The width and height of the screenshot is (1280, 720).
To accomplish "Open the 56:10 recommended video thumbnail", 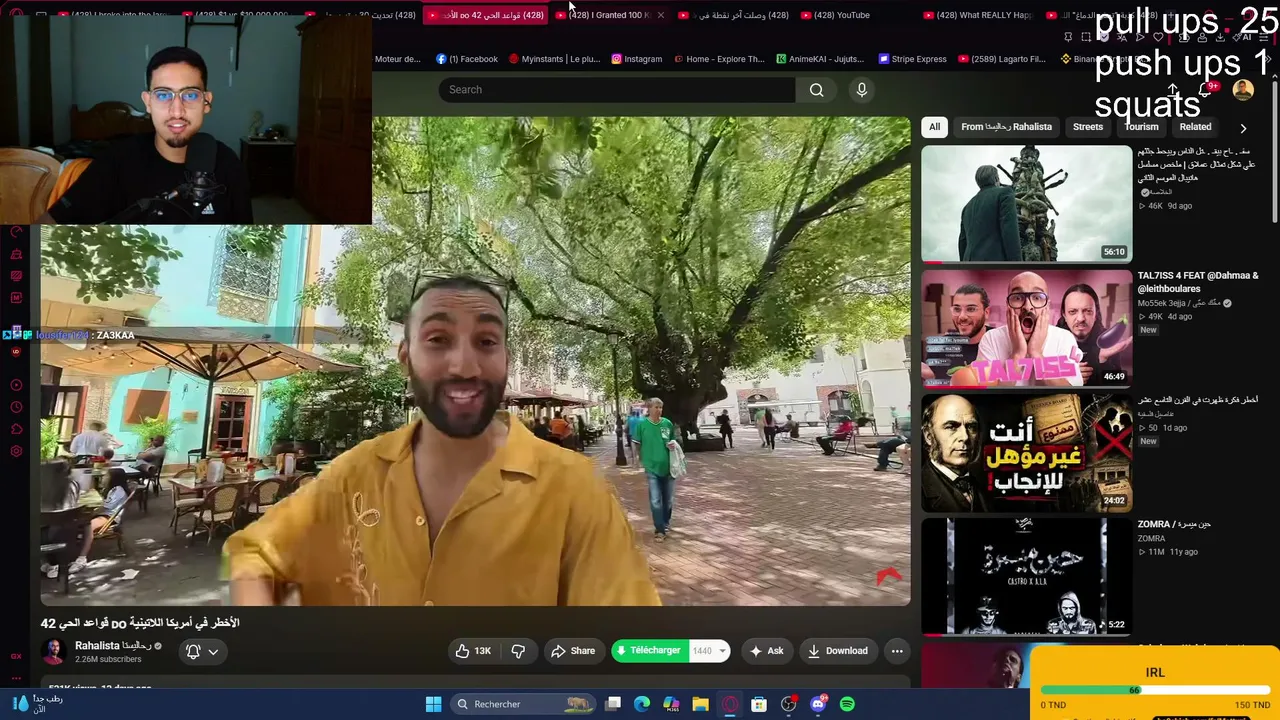I will pos(1026,204).
